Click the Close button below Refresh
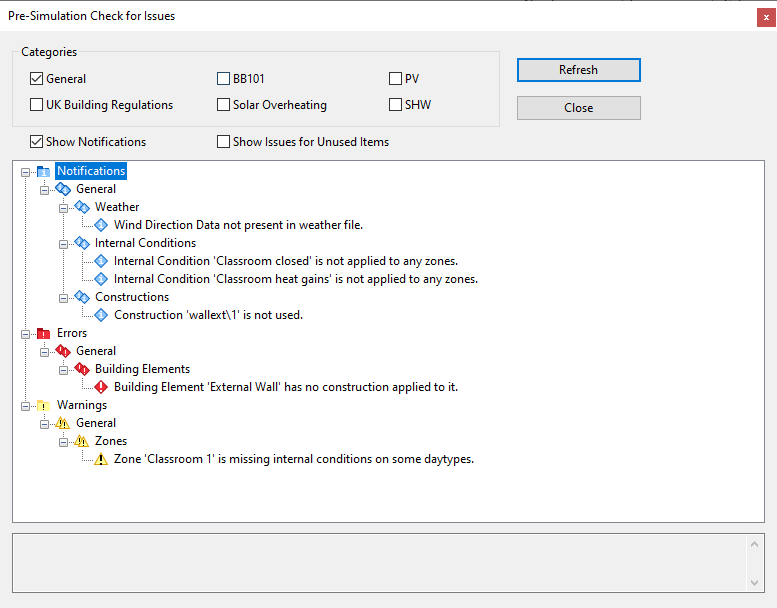 click(x=579, y=108)
